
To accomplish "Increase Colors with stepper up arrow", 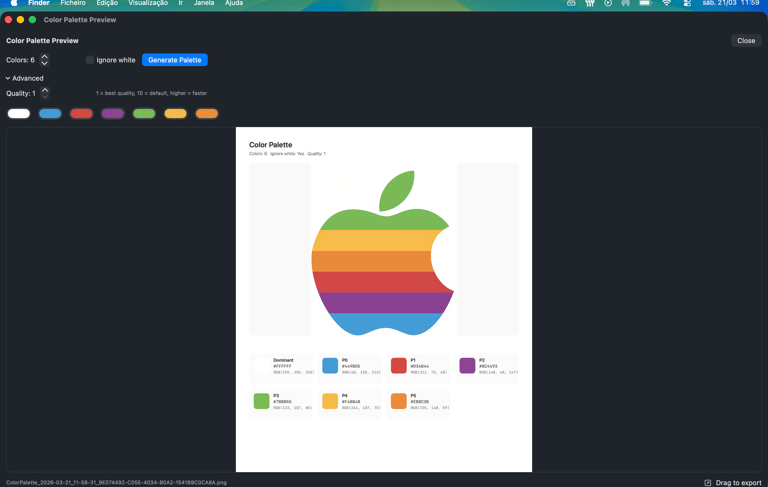I will click(45, 57).
